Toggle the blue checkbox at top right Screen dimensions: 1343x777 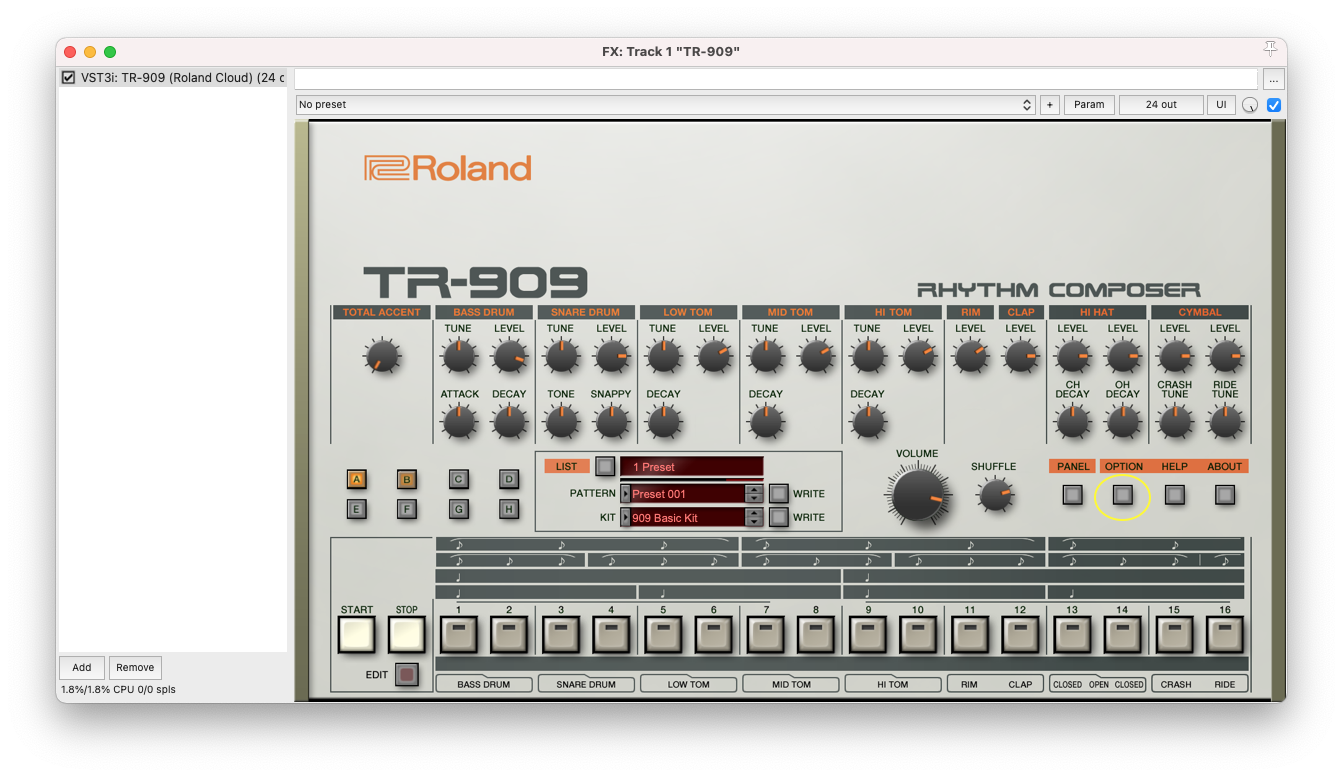click(x=1273, y=104)
